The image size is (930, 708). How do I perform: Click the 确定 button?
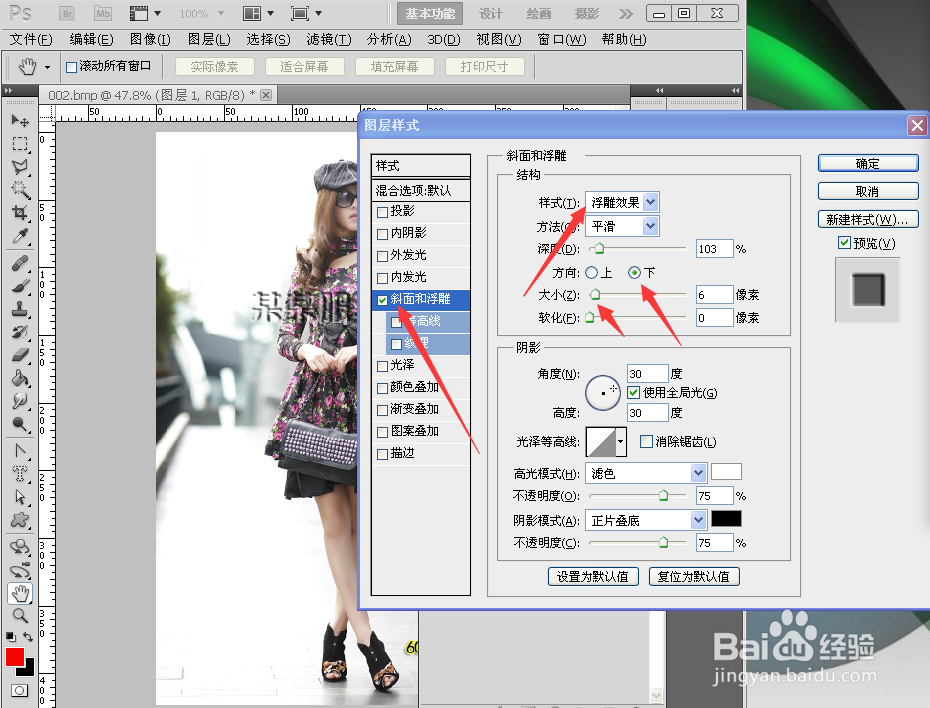(x=868, y=164)
